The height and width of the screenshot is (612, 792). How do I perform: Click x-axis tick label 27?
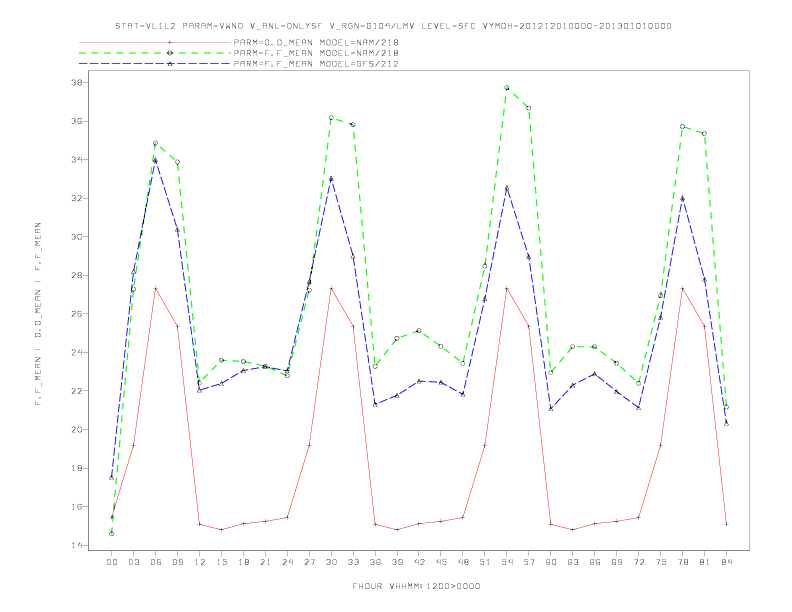point(309,562)
